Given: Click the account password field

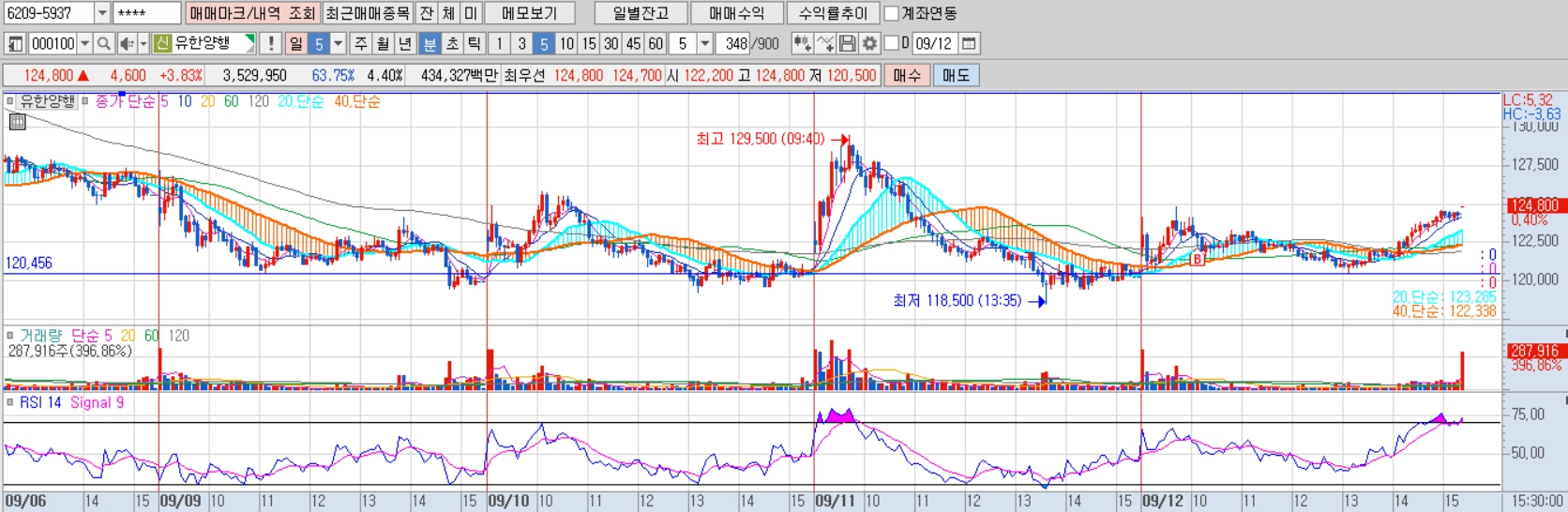Looking at the screenshot, I should pyautogui.click(x=147, y=13).
